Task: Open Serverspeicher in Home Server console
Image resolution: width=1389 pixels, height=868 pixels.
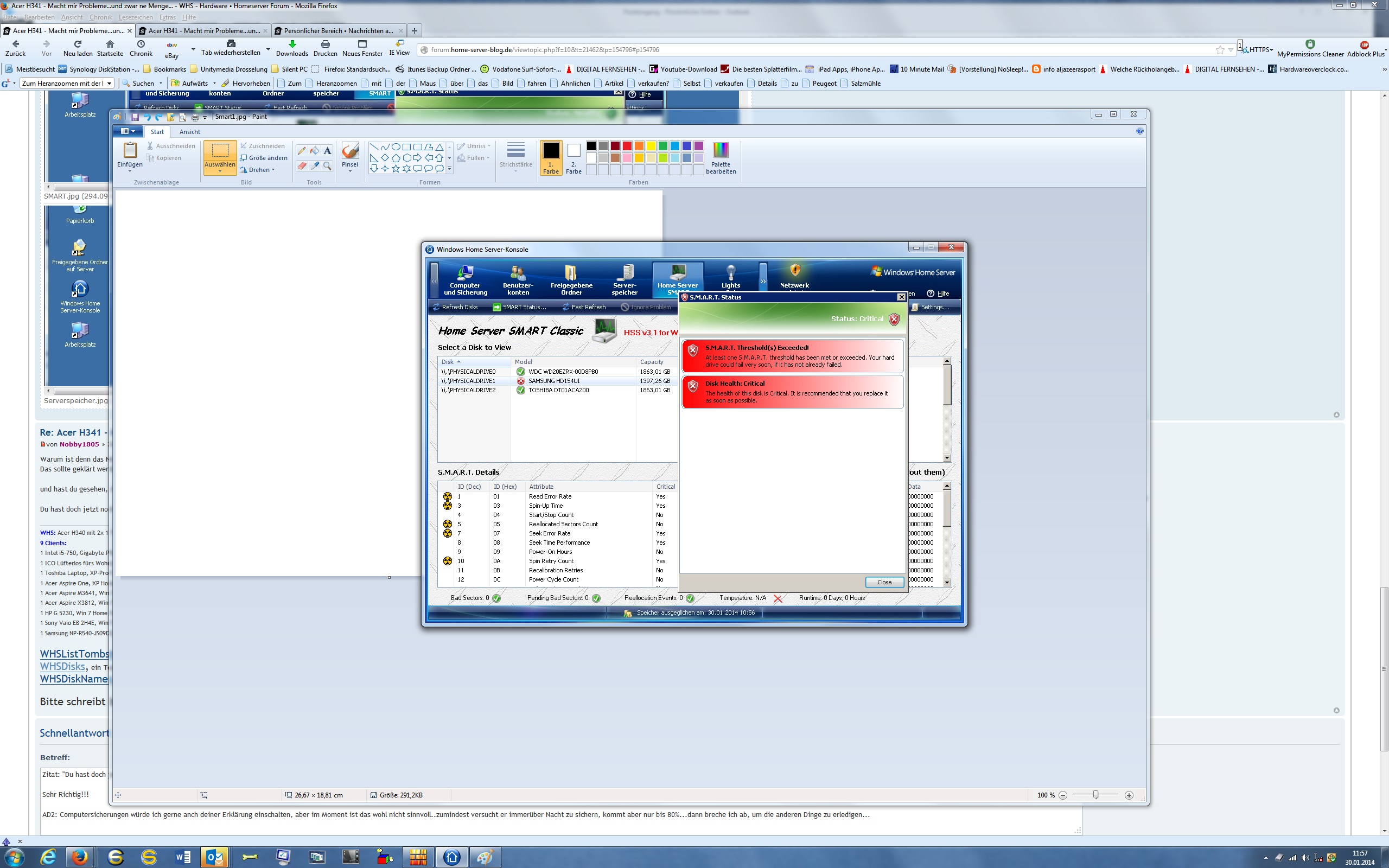Action: (x=625, y=280)
